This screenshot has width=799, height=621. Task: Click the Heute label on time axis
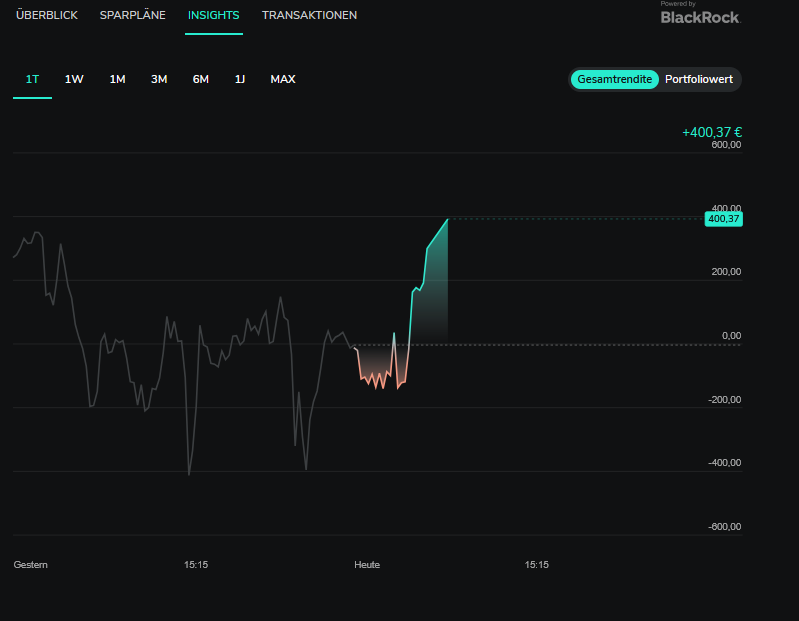click(x=367, y=565)
